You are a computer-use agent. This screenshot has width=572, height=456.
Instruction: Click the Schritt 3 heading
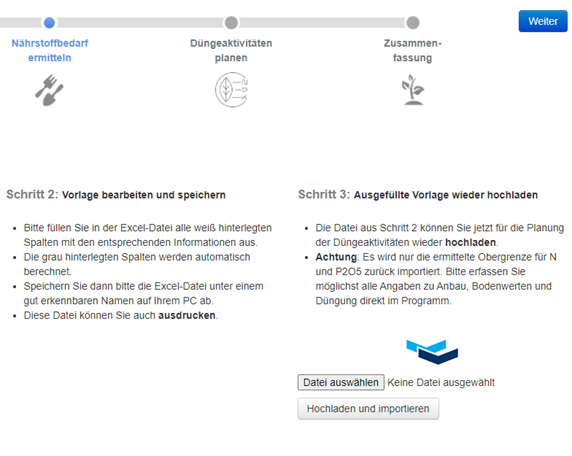pos(418,194)
